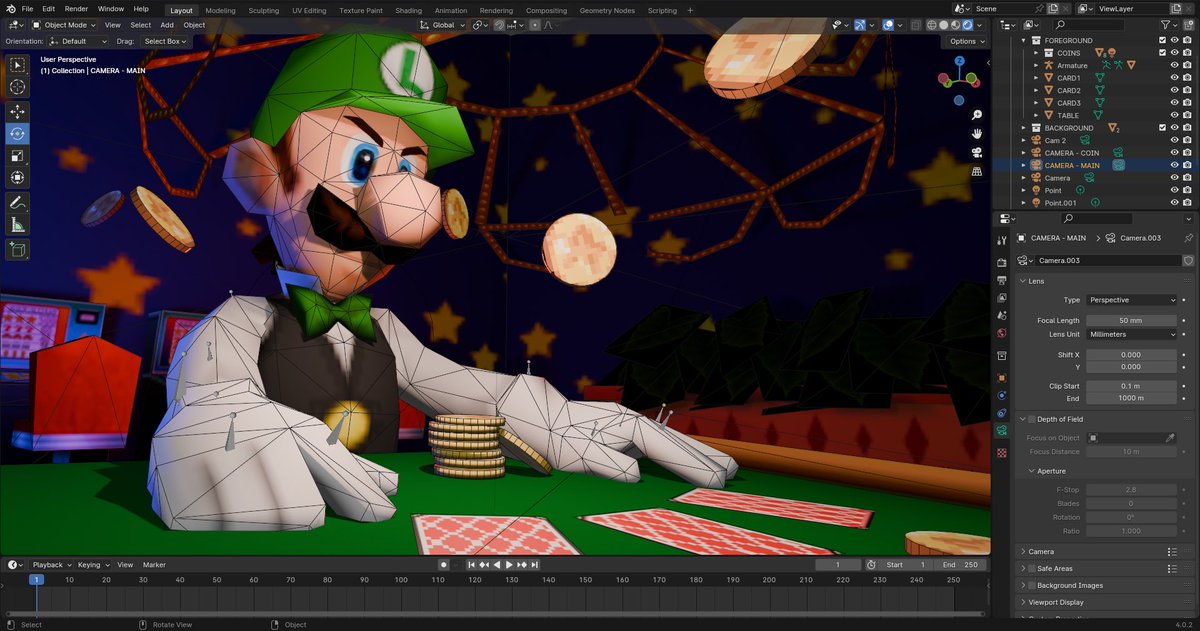1200x631 pixels.
Task: Select the Move tool
Action: 18,112
